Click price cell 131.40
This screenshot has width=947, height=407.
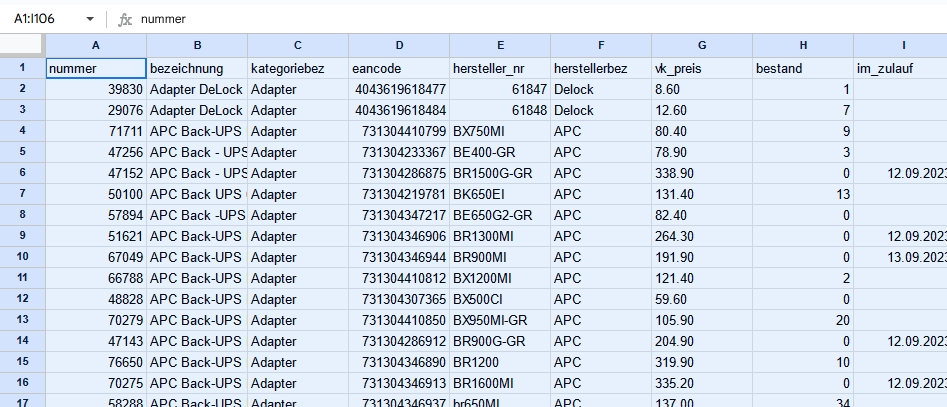(x=702, y=194)
